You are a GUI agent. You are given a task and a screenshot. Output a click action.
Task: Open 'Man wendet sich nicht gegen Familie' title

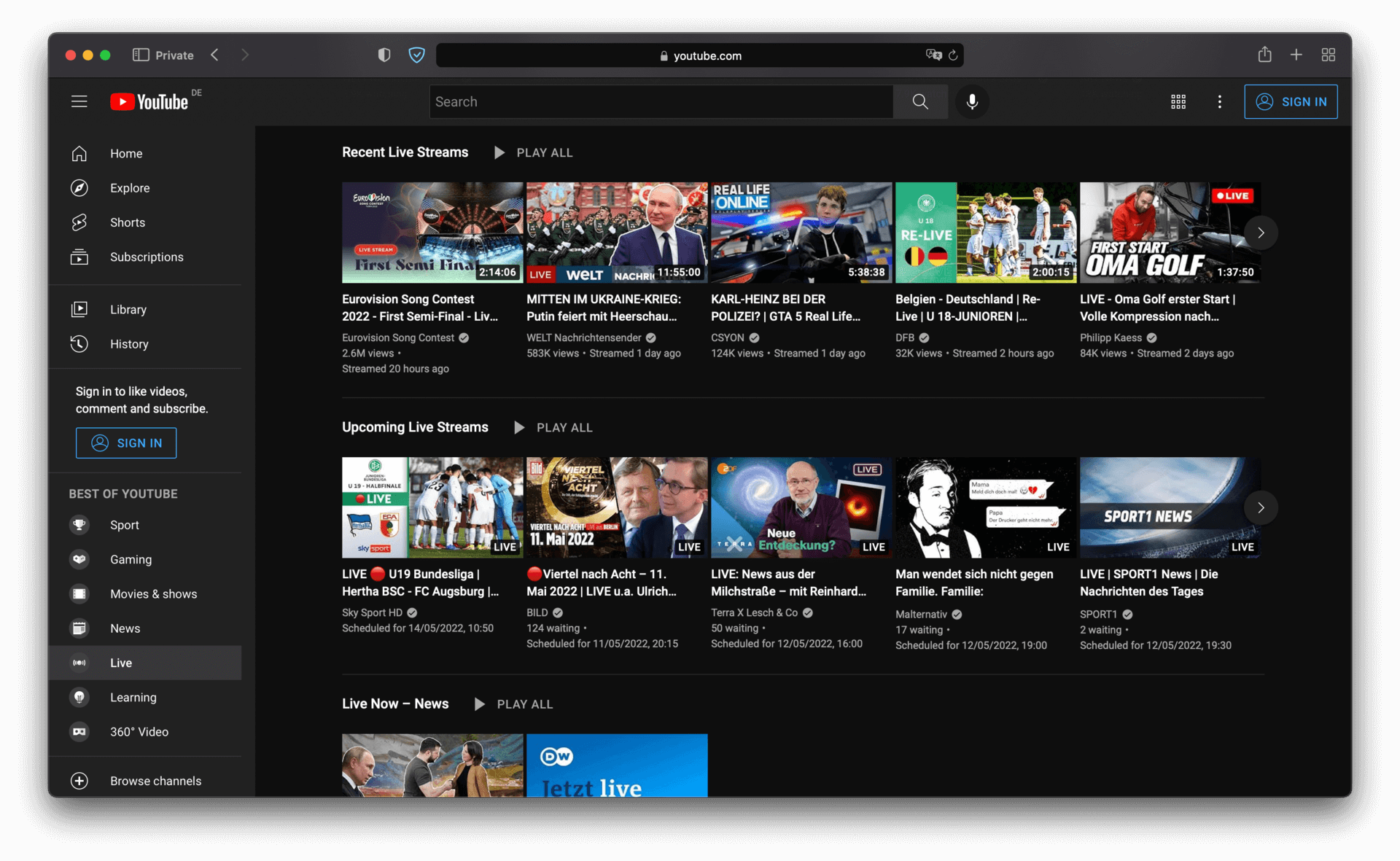pyautogui.click(x=974, y=583)
